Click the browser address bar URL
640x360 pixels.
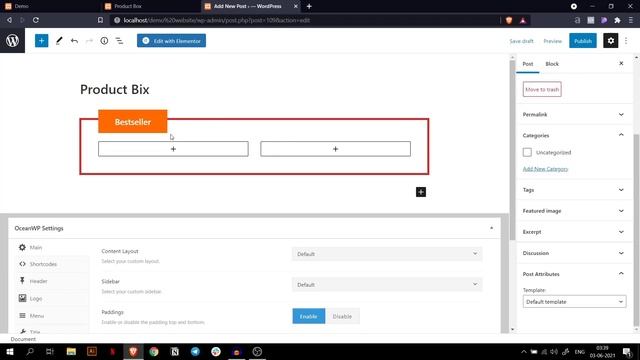click(x=217, y=20)
